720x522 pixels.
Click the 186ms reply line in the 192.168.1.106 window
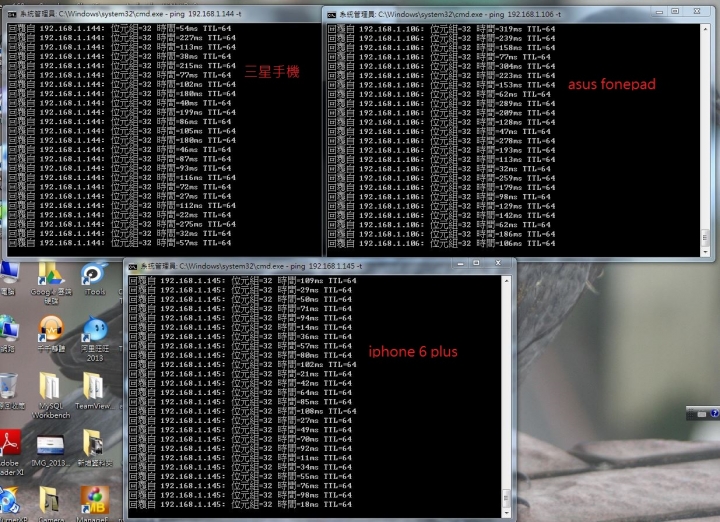tap(441, 234)
